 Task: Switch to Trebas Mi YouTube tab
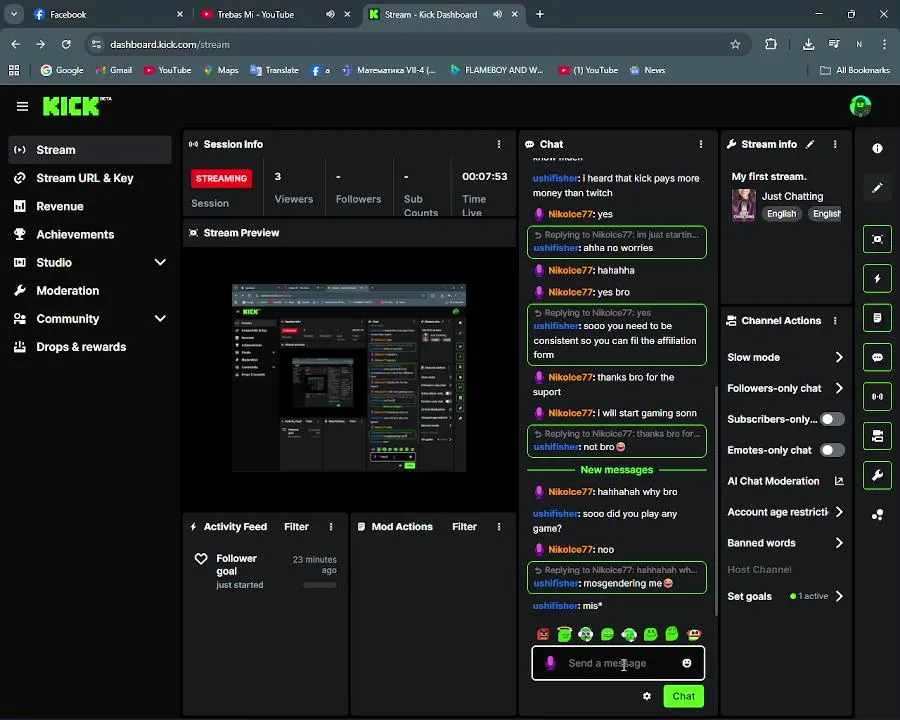click(276, 14)
